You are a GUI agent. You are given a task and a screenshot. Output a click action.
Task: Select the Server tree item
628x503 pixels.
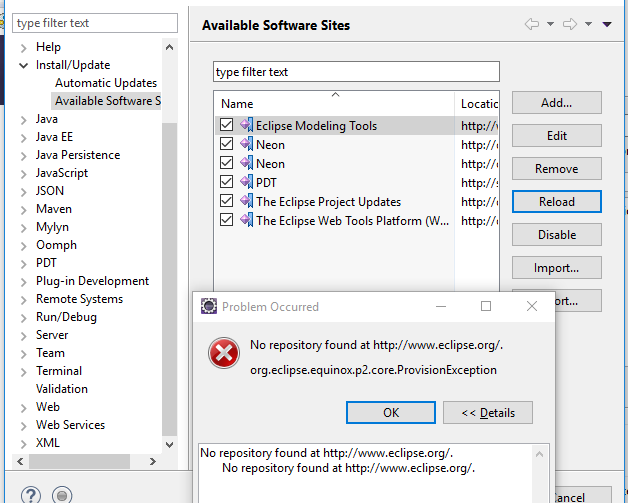pos(52,335)
